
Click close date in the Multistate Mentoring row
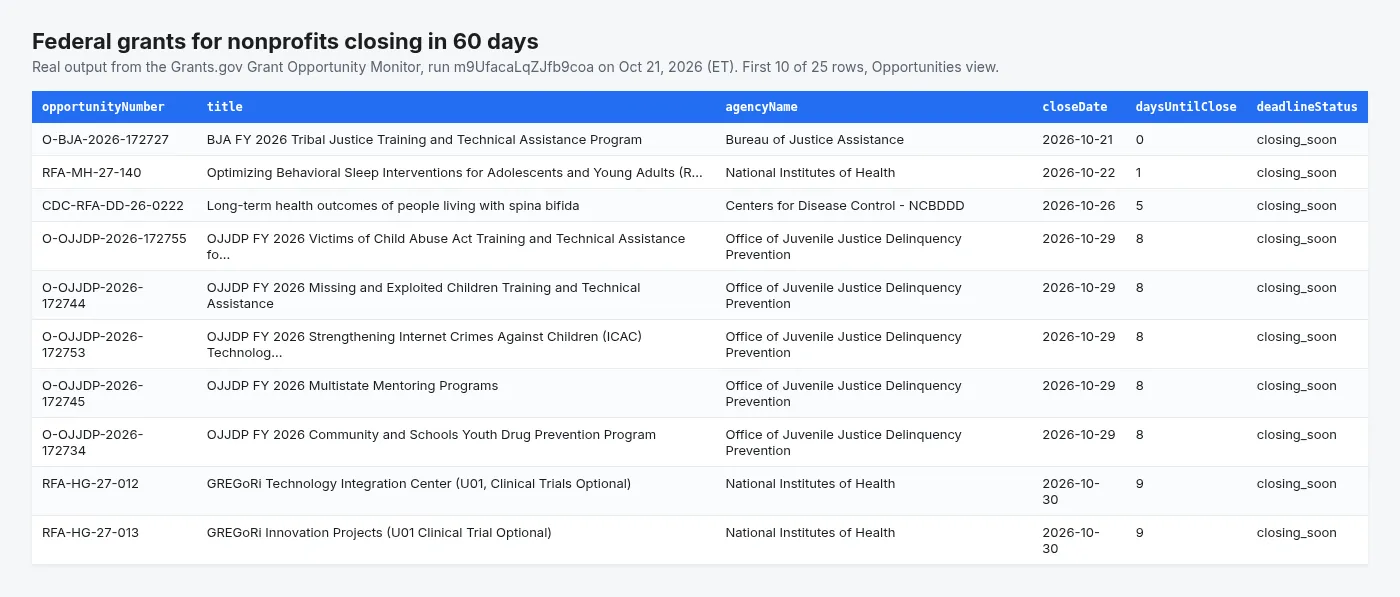tap(1078, 386)
